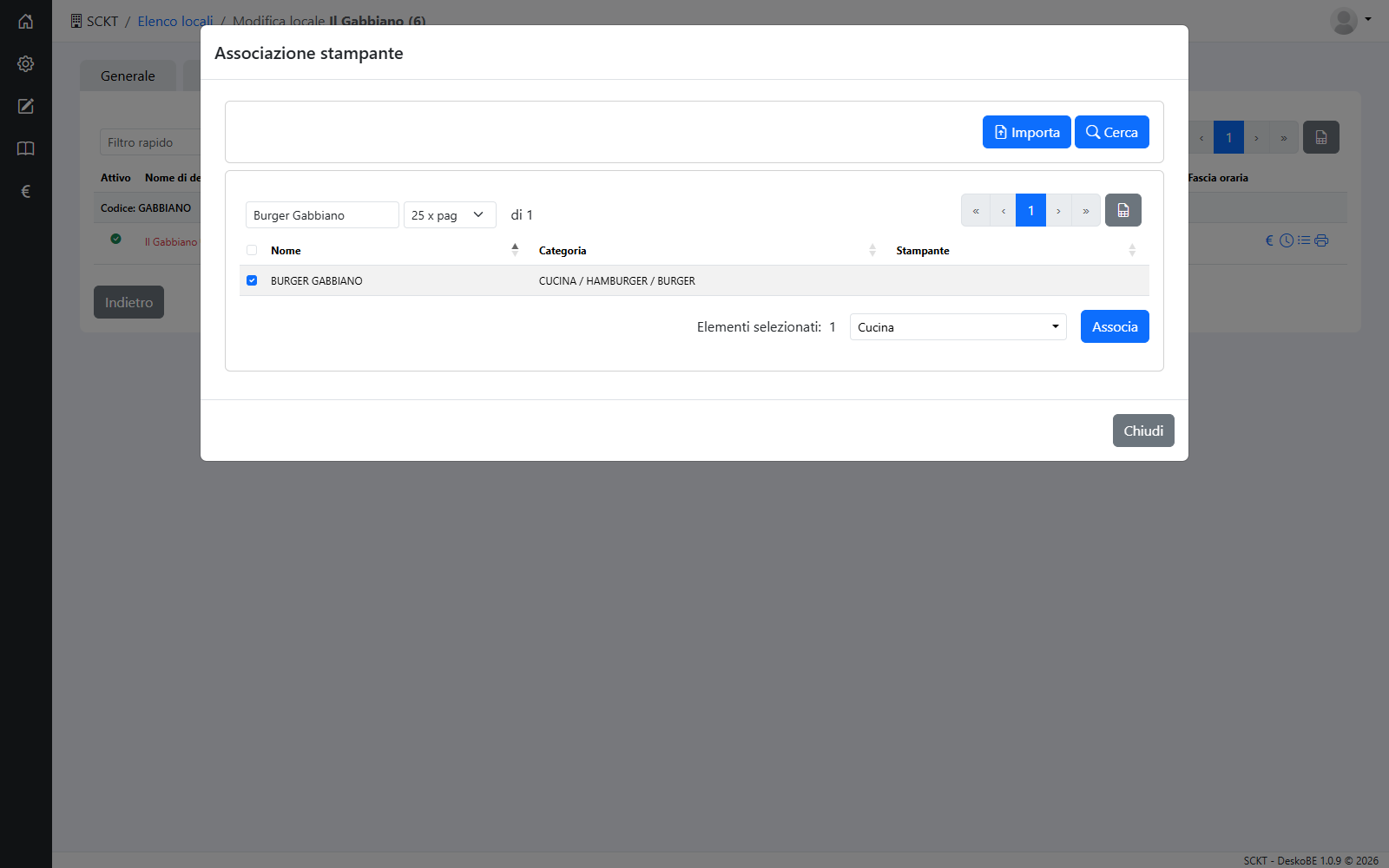Image resolution: width=1389 pixels, height=868 pixels.
Task: Open the home icon in sidebar
Action: 26,22
